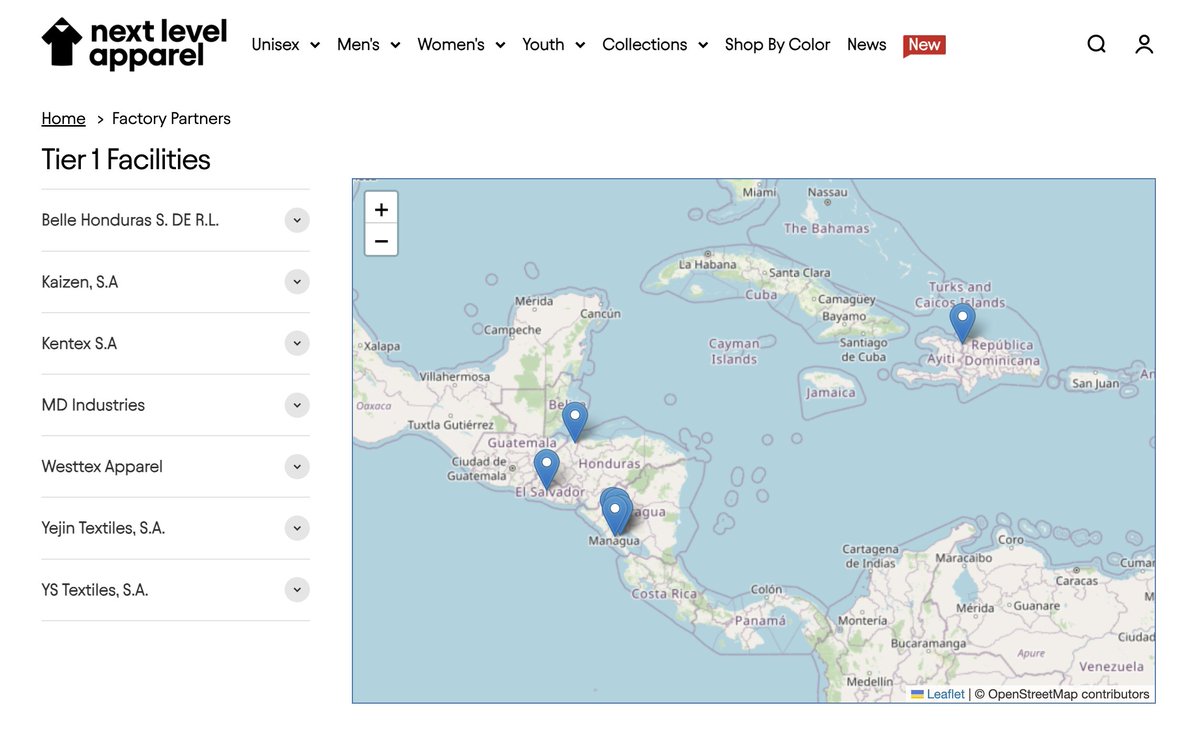Screen dimensions: 1200x731
Task: Expand the MD Industries chevron
Action: click(297, 405)
